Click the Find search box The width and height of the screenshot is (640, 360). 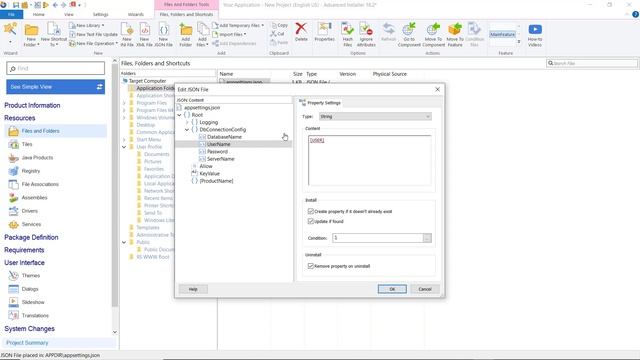coord(56,68)
